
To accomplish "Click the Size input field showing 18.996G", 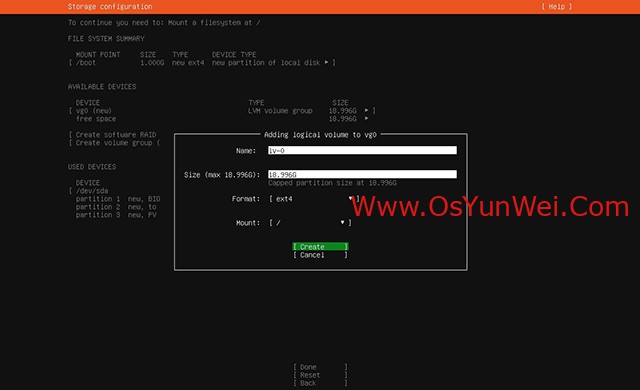I will (x=362, y=175).
